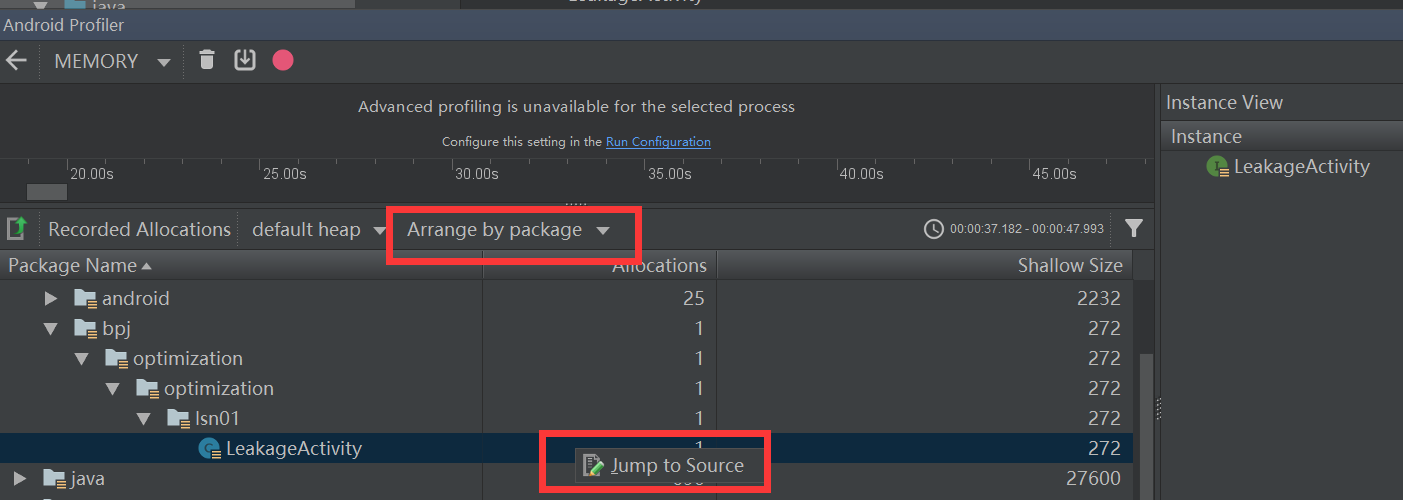Click the Instance View panel title
Viewport: 1403px width, 500px height.
point(1224,102)
